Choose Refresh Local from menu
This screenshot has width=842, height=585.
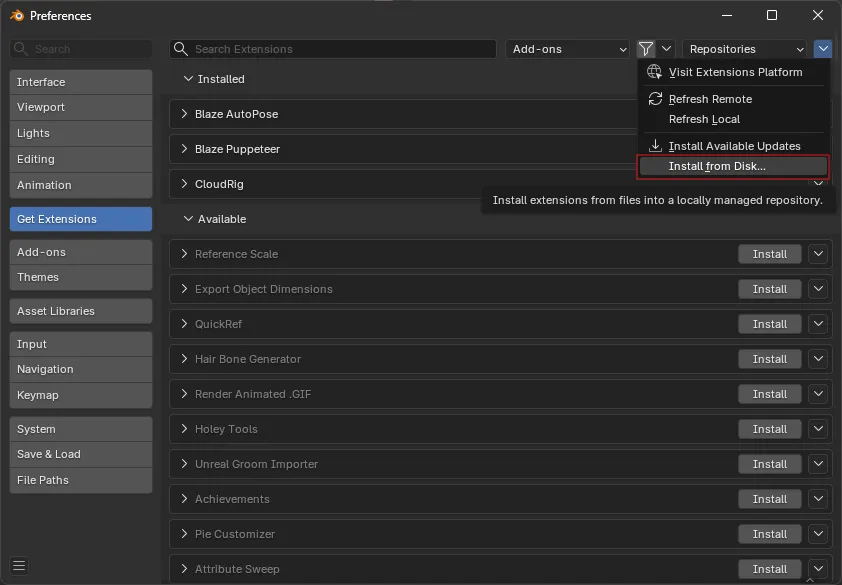[x=734, y=119]
